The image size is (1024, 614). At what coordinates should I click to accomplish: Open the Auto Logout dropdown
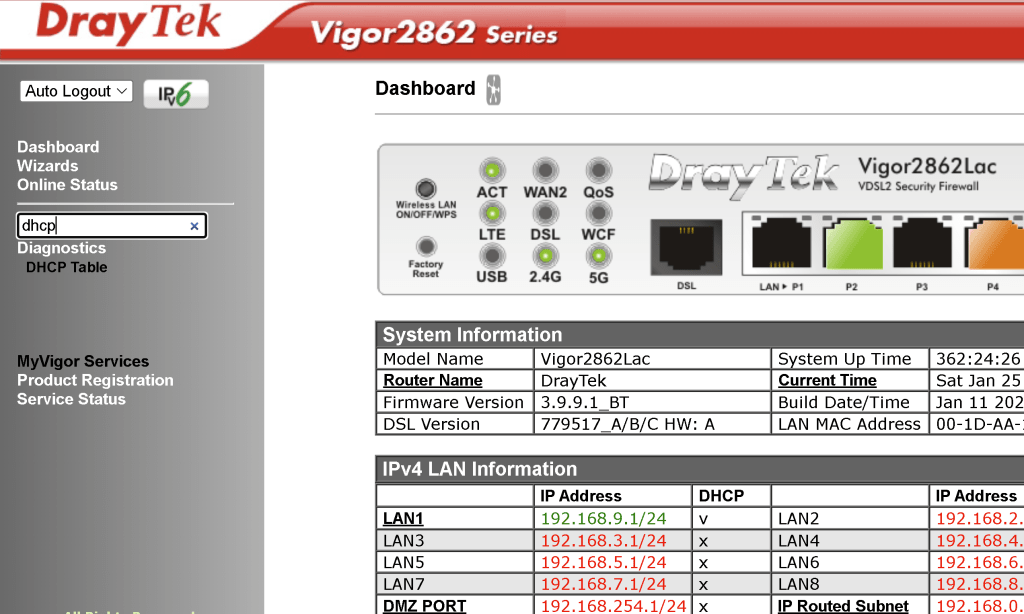point(76,91)
